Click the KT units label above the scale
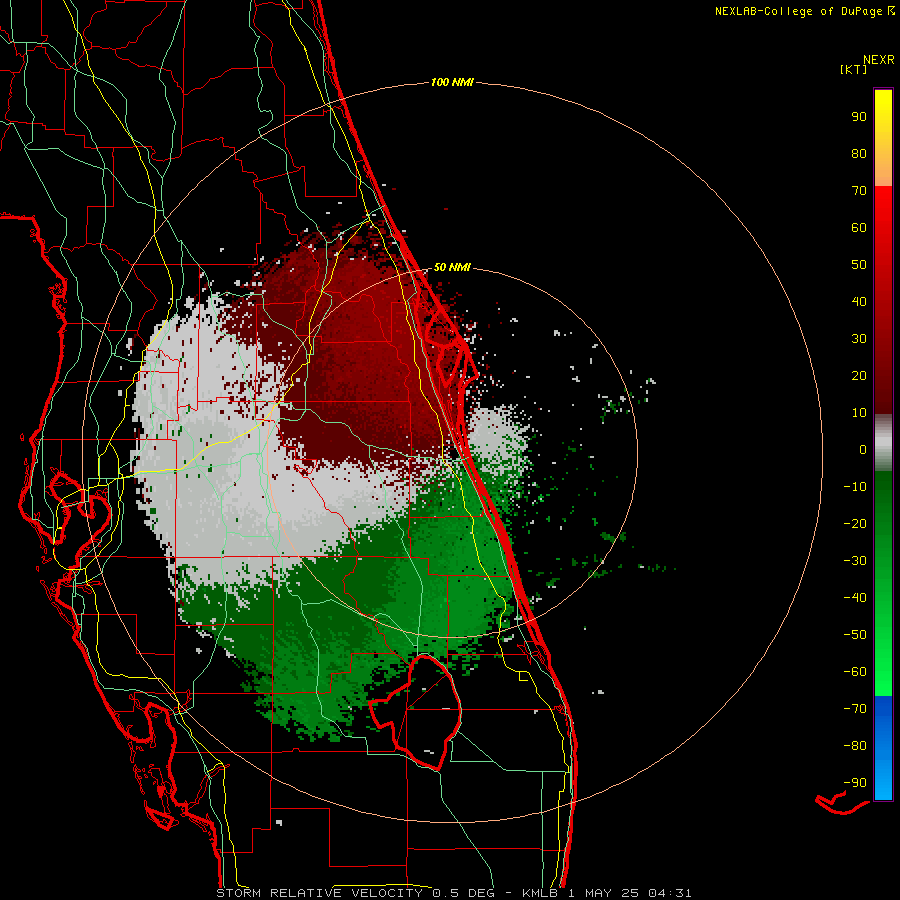Screen dimensions: 900x900 (x=854, y=69)
